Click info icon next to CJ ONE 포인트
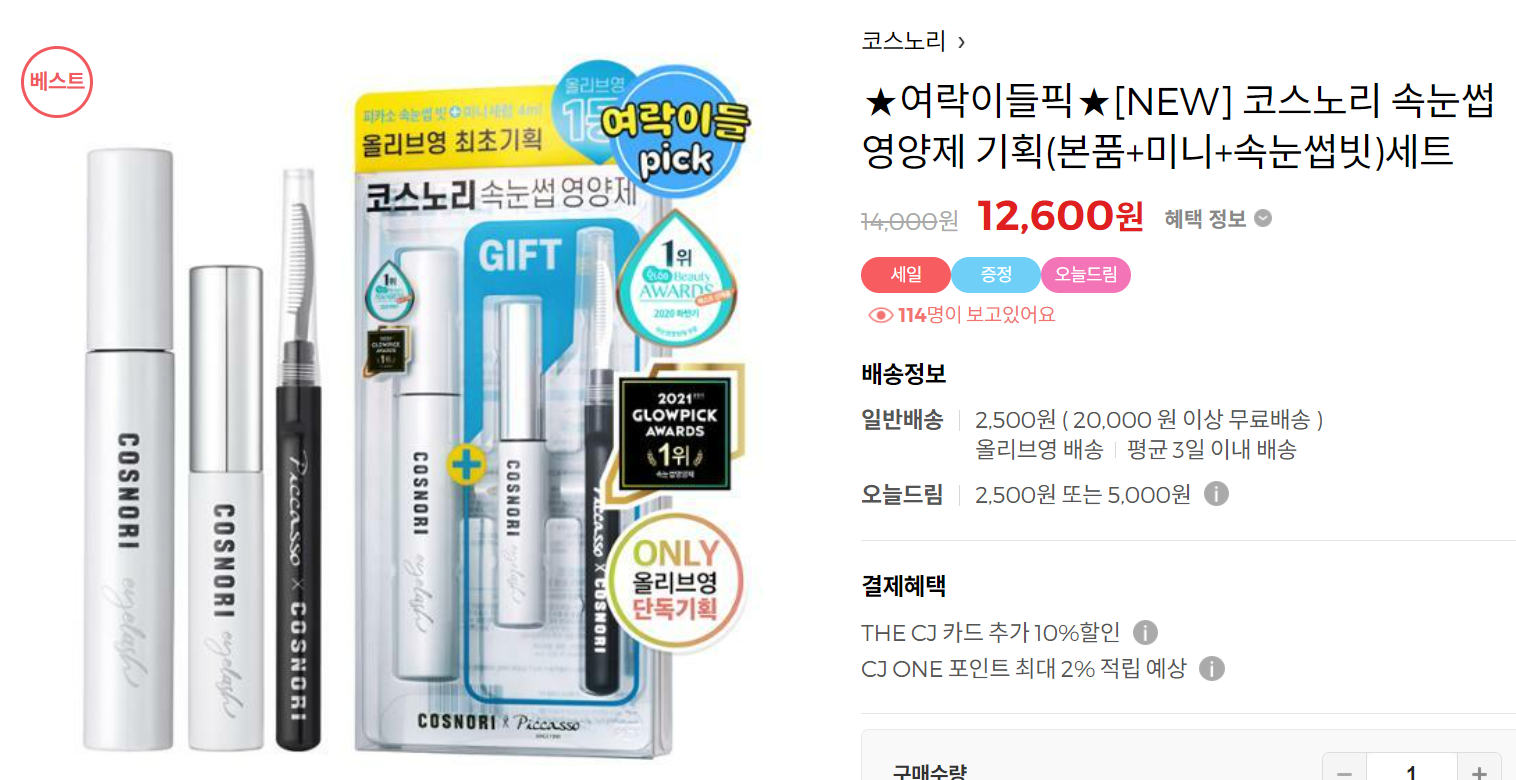The height and width of the screenshot is (780, 1516). [1211, 669]
